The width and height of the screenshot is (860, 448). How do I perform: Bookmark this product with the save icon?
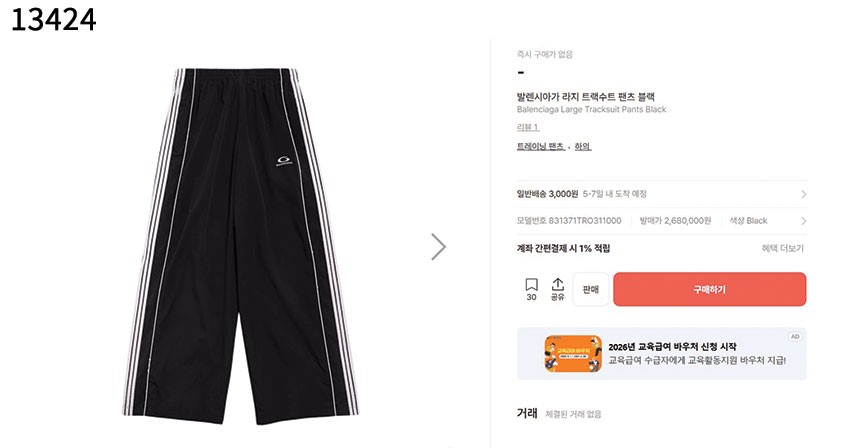(x=531, y=289)
